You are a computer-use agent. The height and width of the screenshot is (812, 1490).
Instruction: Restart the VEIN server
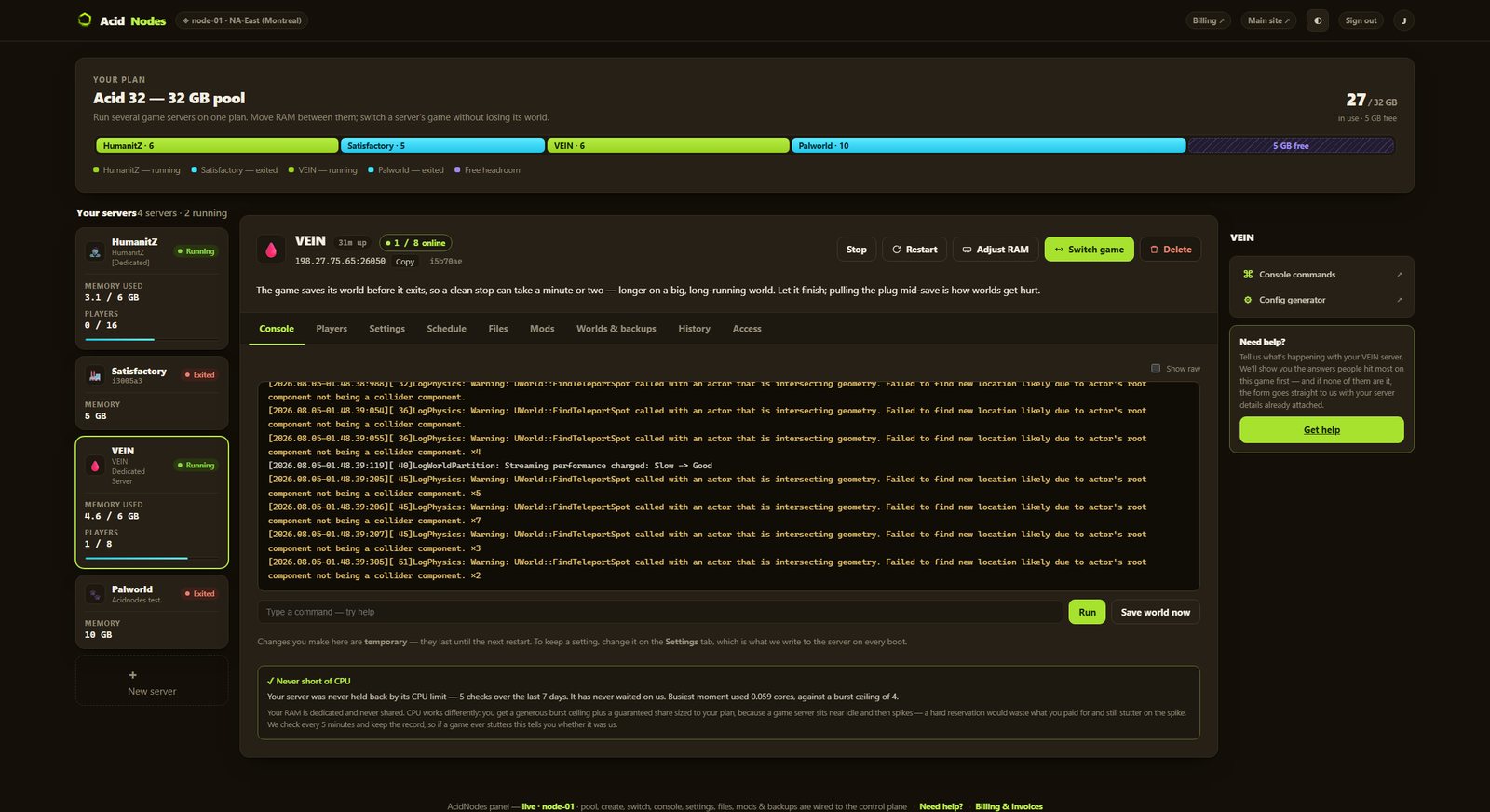(x=914, y=250)
